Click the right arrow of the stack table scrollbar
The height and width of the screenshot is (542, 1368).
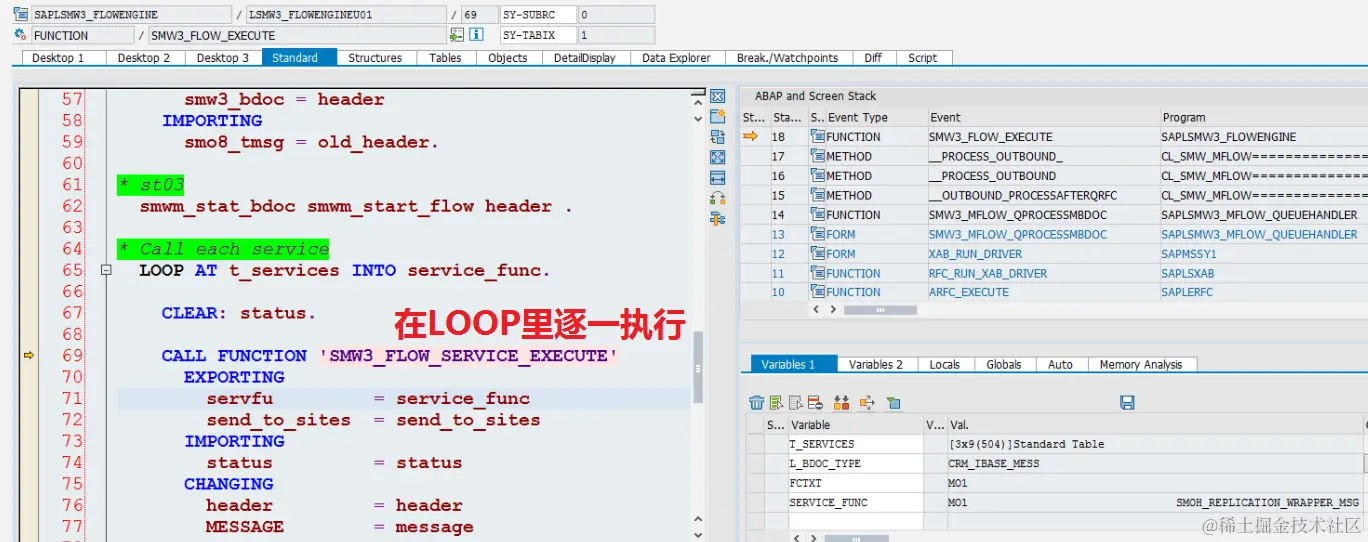click(834, 310)
